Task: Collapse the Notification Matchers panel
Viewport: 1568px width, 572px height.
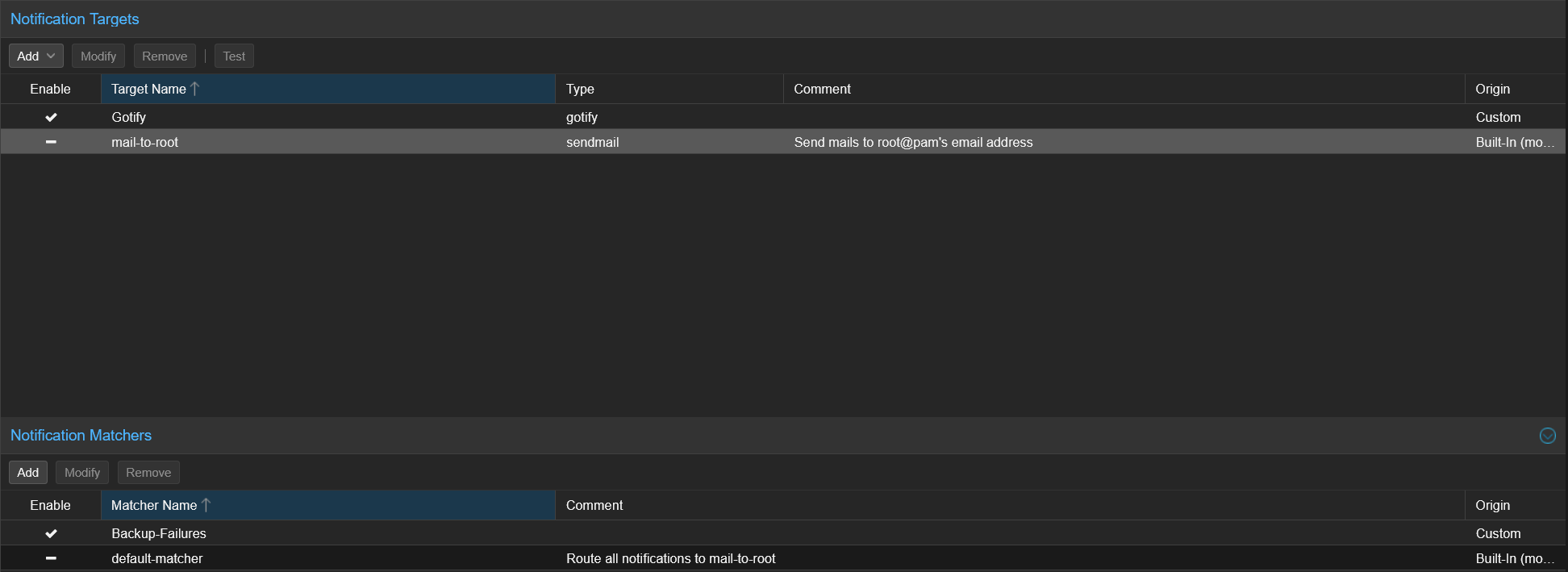Action: pos(1547,436)
